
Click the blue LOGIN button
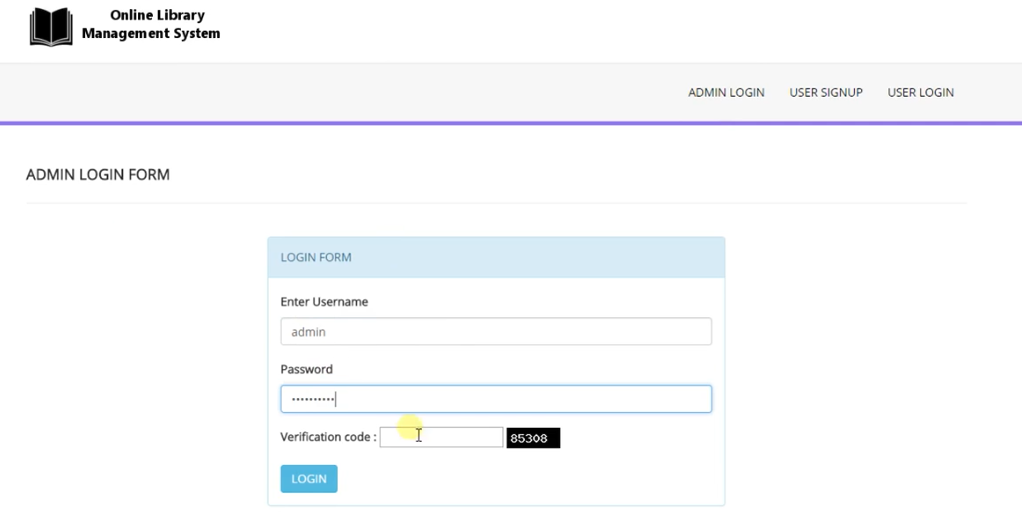click(309, 479)
